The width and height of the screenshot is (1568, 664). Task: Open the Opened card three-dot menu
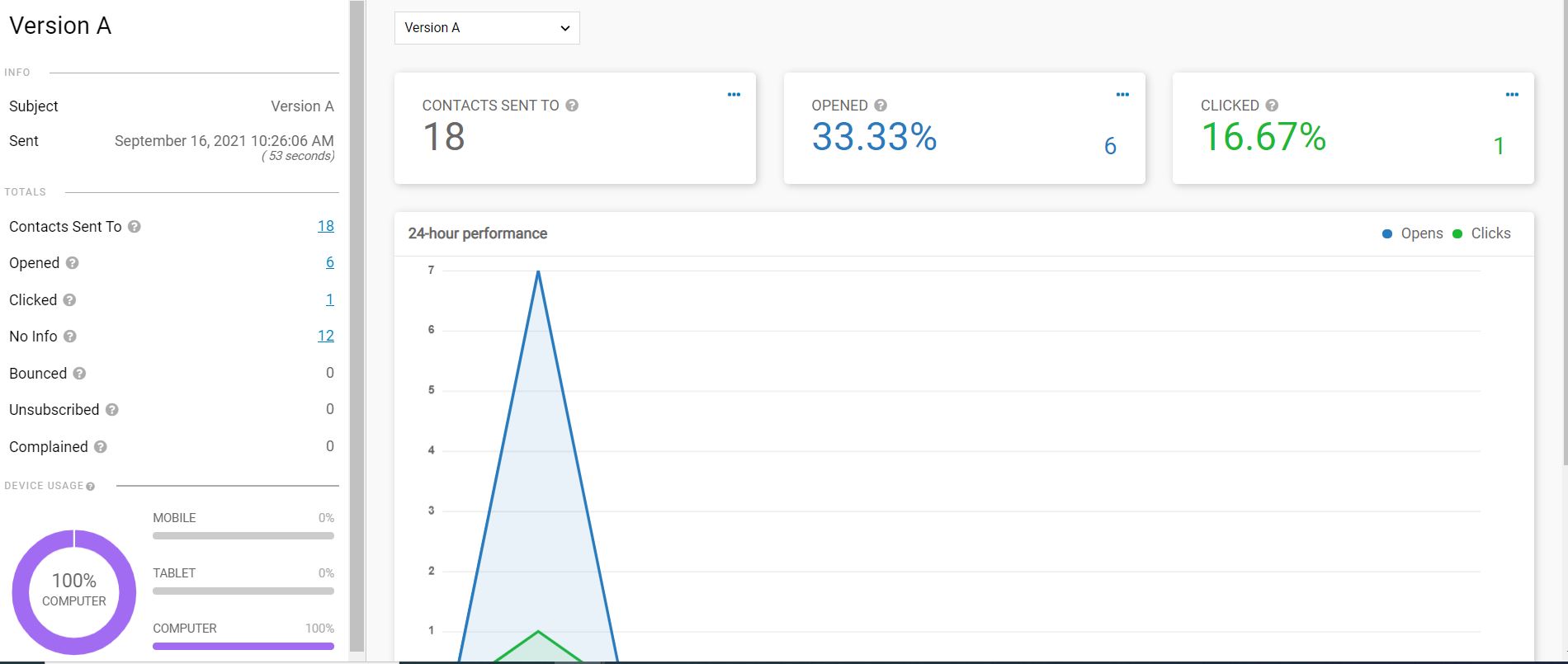click(1122, 95)
